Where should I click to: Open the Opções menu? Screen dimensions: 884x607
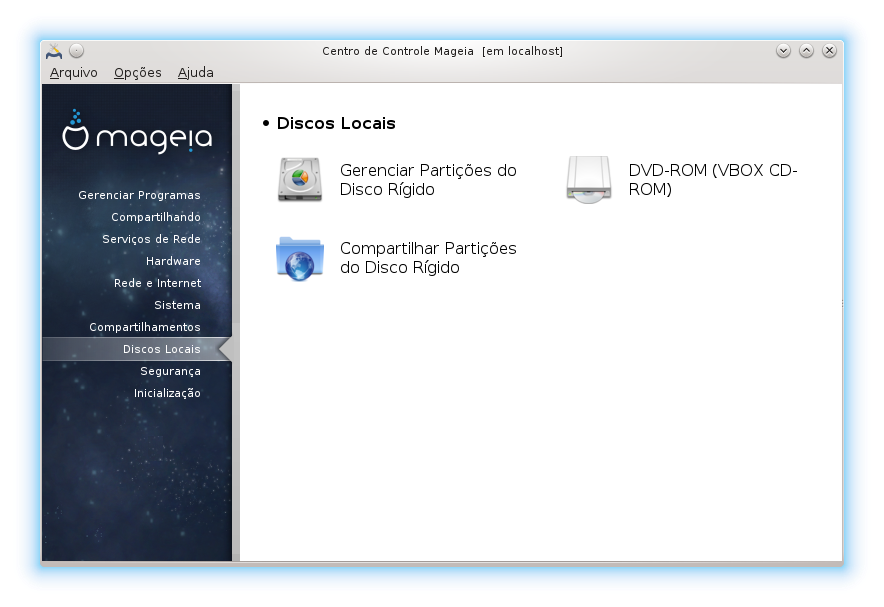138,73
